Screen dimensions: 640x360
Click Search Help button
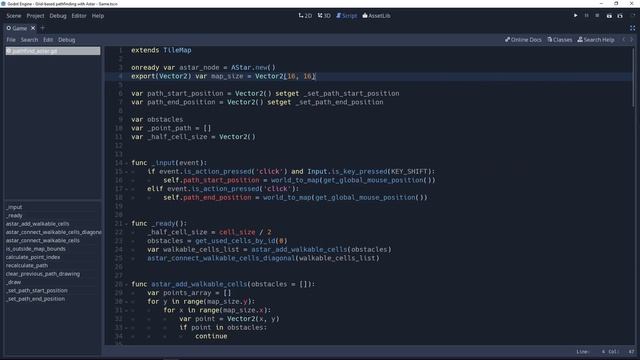[x=596, y=40]
